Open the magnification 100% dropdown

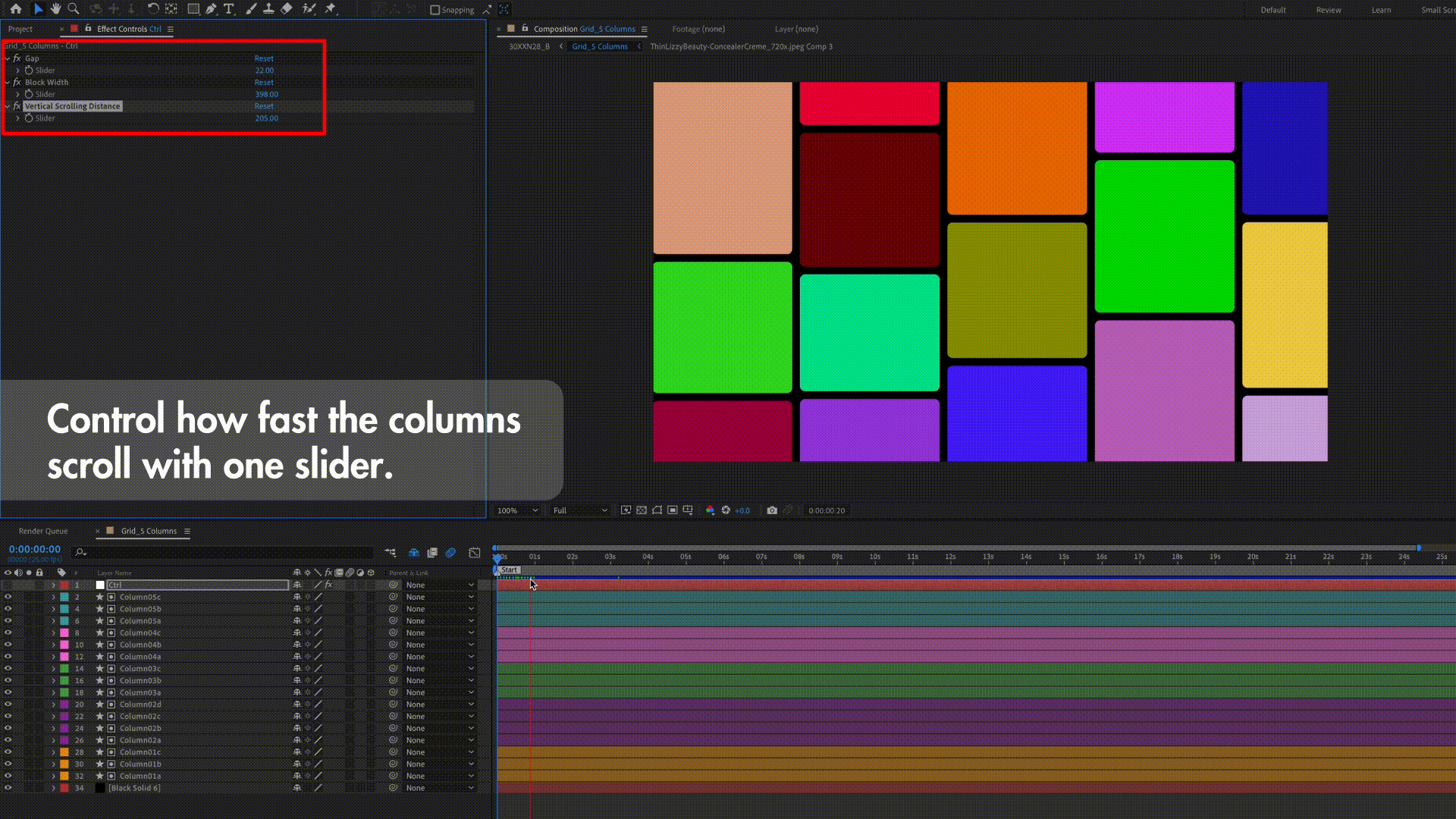[517, 510]
